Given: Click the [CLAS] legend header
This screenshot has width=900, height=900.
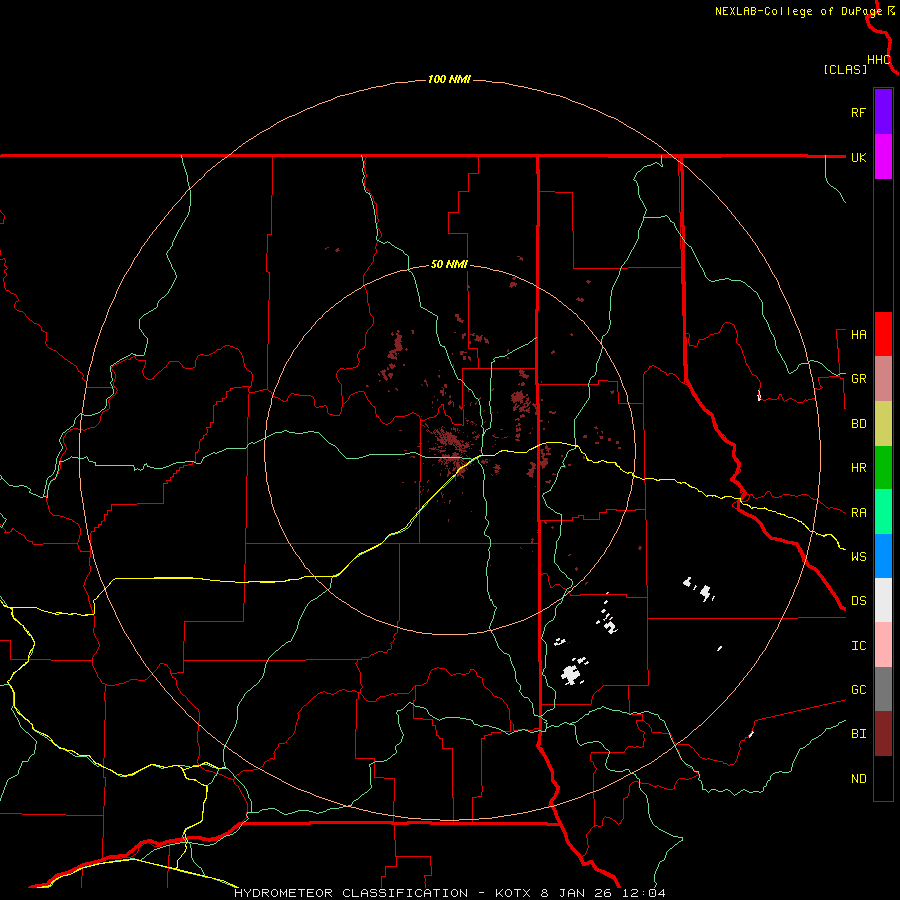Looking at the screenshot, I should 845,69.
